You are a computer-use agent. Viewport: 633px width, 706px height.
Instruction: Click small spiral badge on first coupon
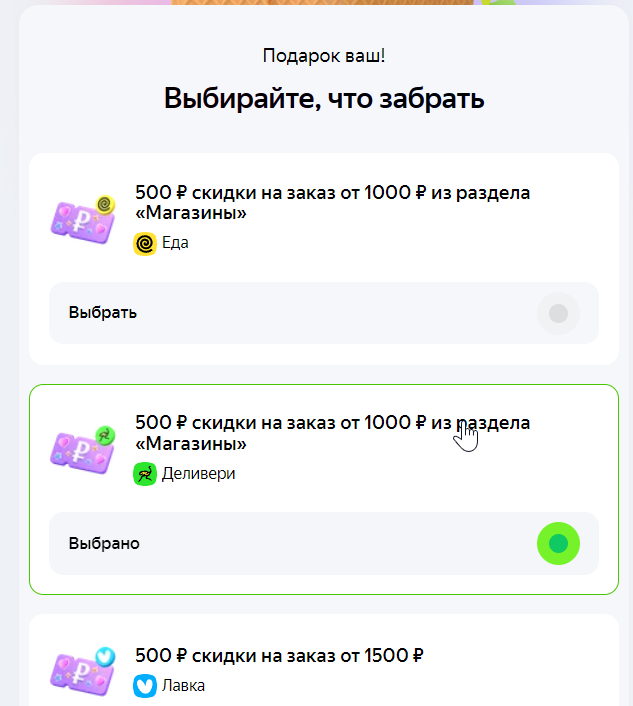tap(105, 205)
